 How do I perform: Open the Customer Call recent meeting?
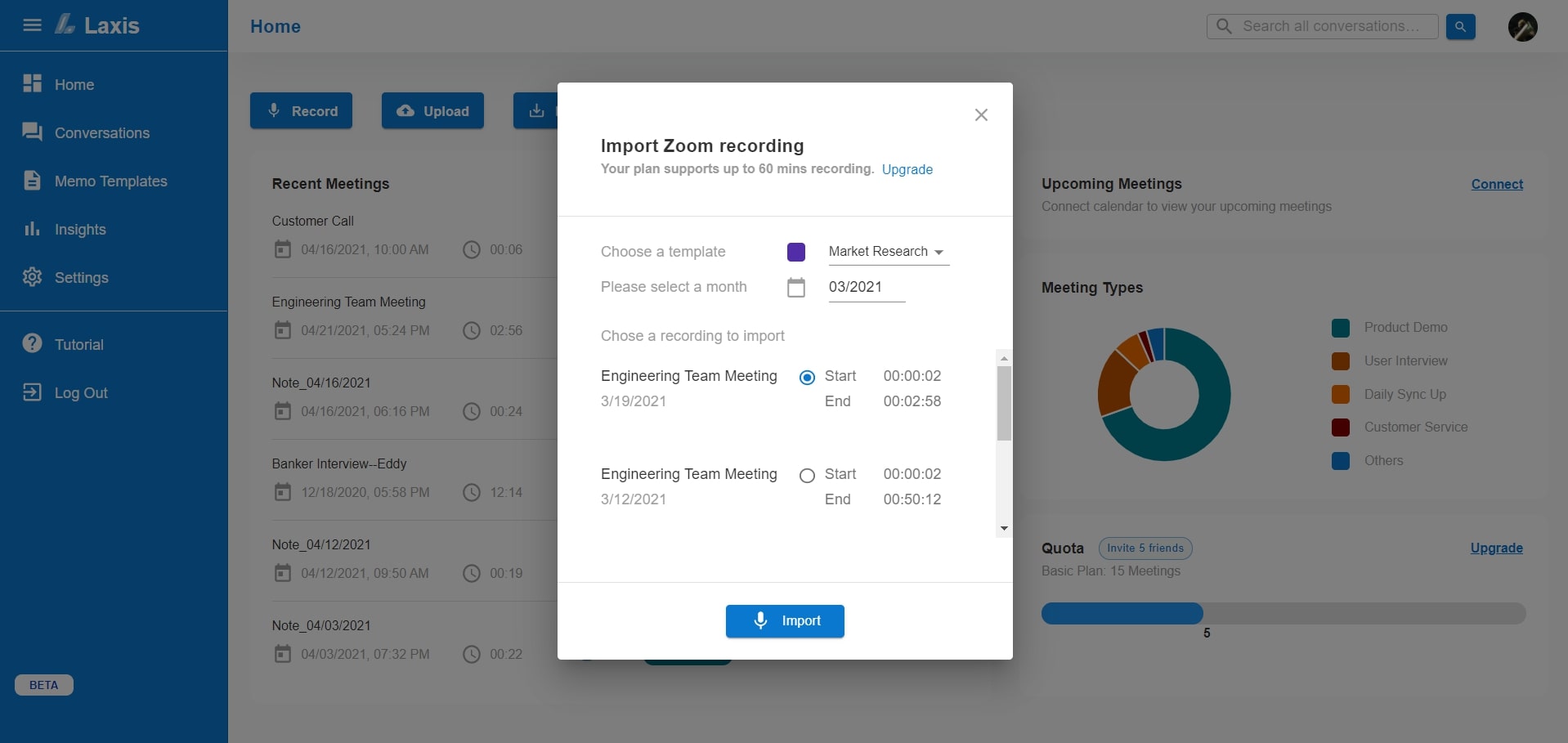pos(312,221)
